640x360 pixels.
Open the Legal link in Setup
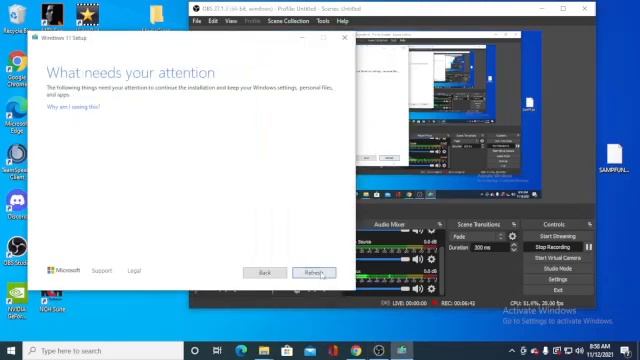pyautogui.click(x=134, y=271)
